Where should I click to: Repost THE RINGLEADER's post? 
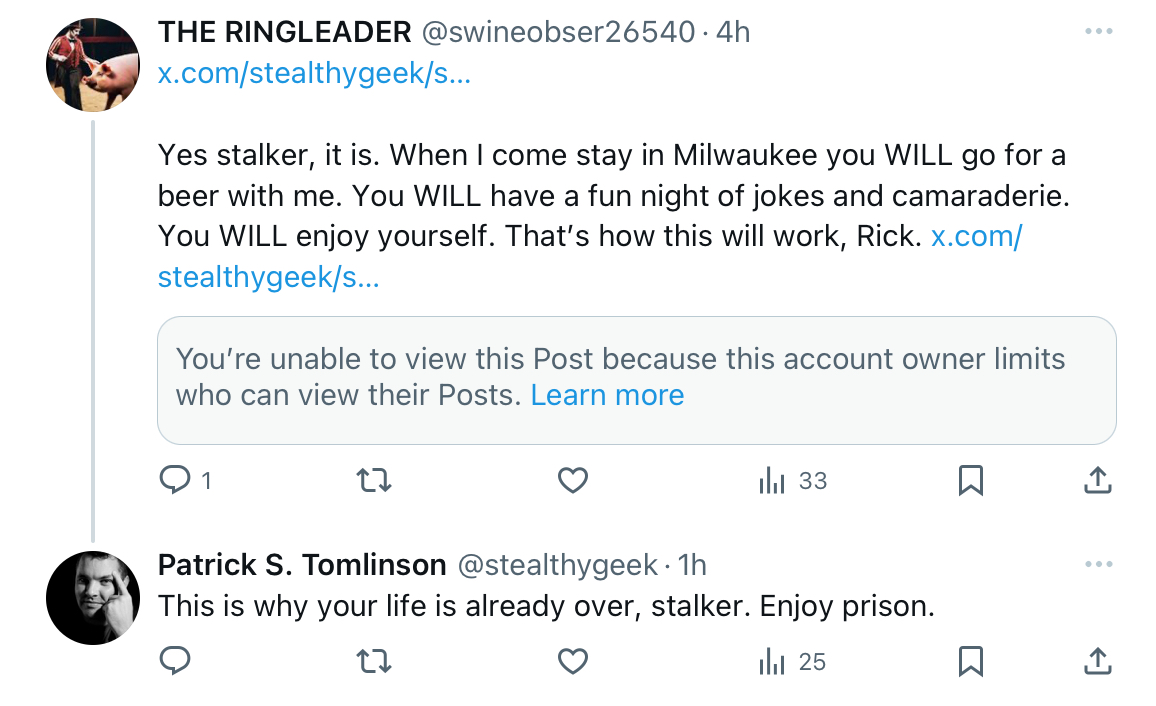pyautogui.click(x=374, y=480)
